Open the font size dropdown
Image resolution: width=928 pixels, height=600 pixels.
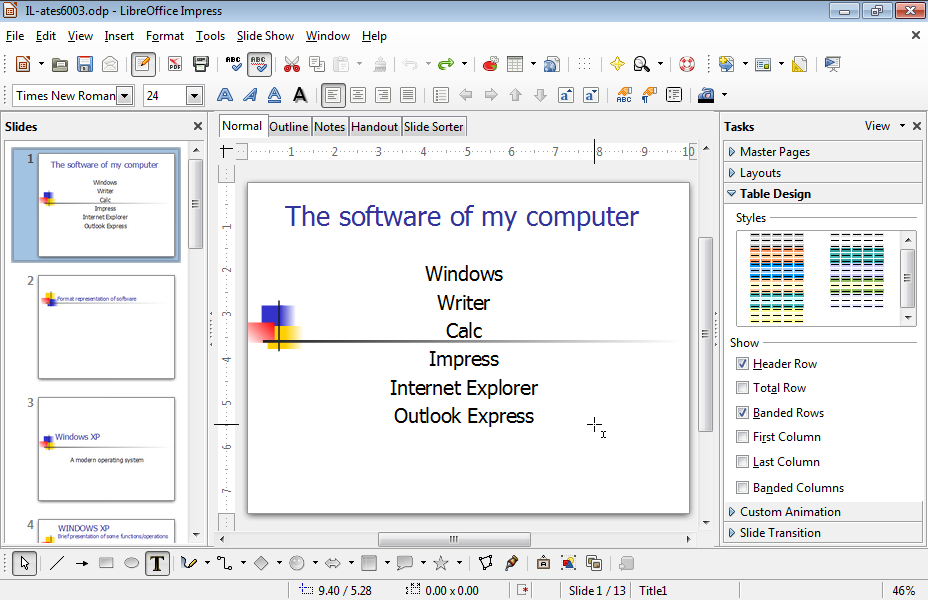point(194,95)
